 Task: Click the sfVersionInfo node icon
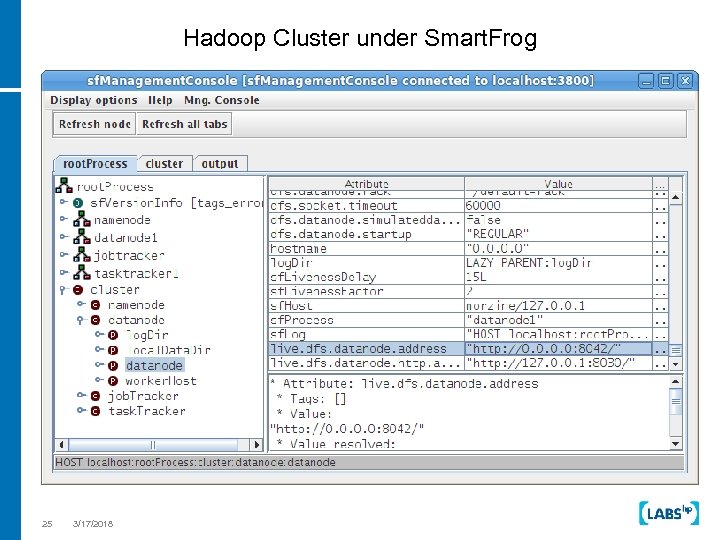(x=78, y=203)
